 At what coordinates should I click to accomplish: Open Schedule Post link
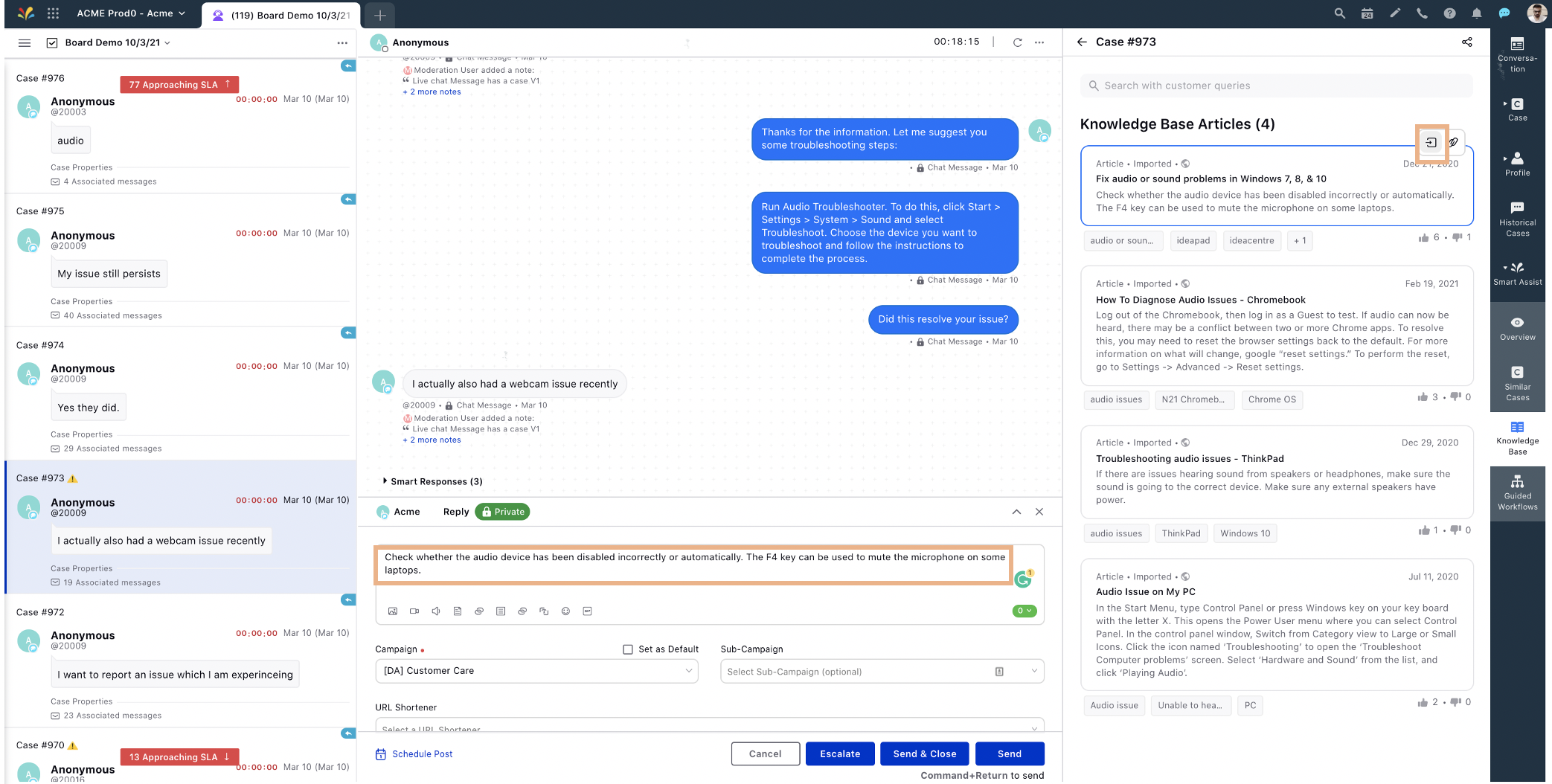[x=414, y=754]
